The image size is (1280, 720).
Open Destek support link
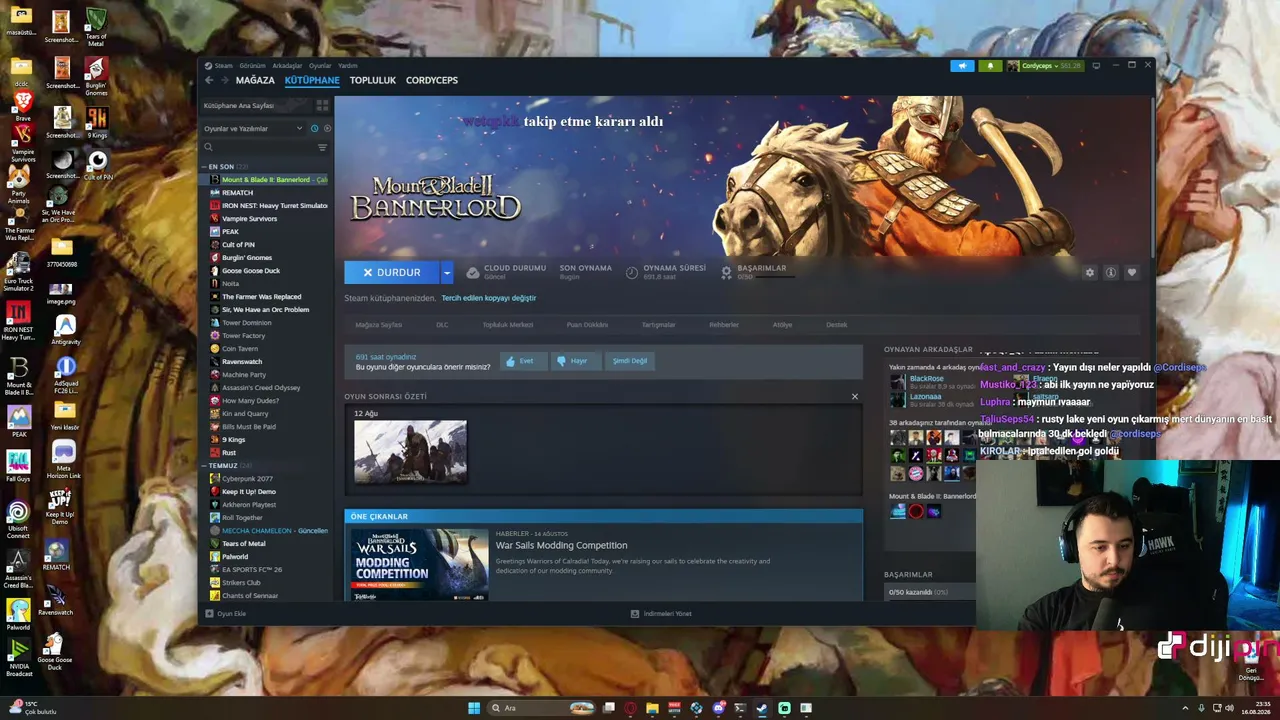tap(837, 325)
